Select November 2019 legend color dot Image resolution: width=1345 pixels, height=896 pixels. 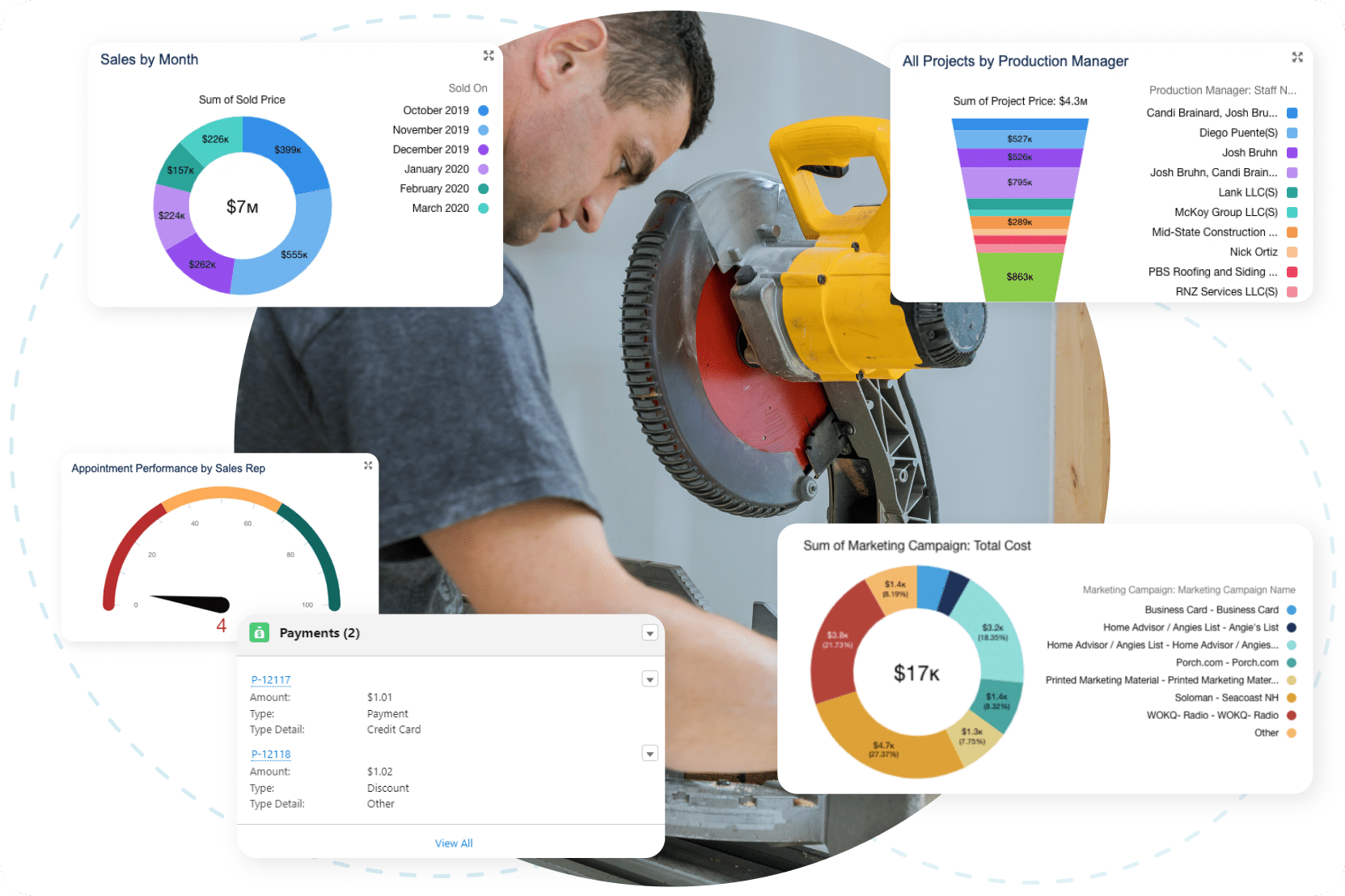(x=484, y=130)
